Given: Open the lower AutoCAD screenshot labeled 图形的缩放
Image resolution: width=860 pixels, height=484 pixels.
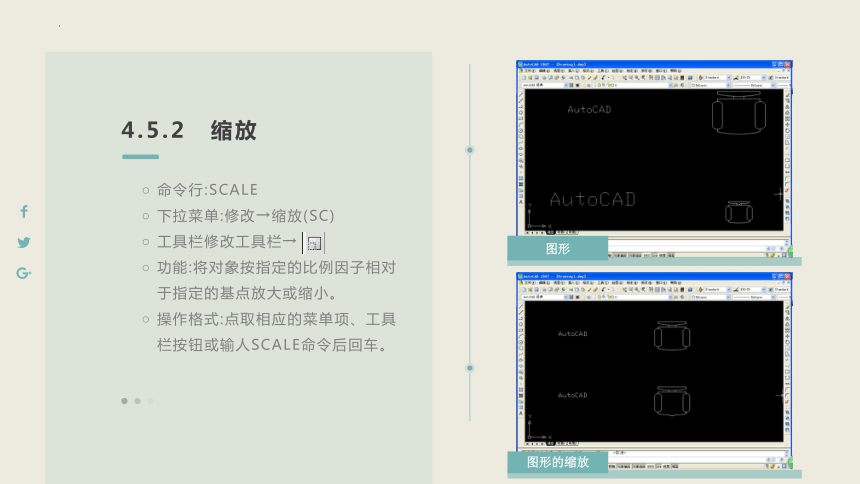Looking at the screenshot, I should pos(654,371).
